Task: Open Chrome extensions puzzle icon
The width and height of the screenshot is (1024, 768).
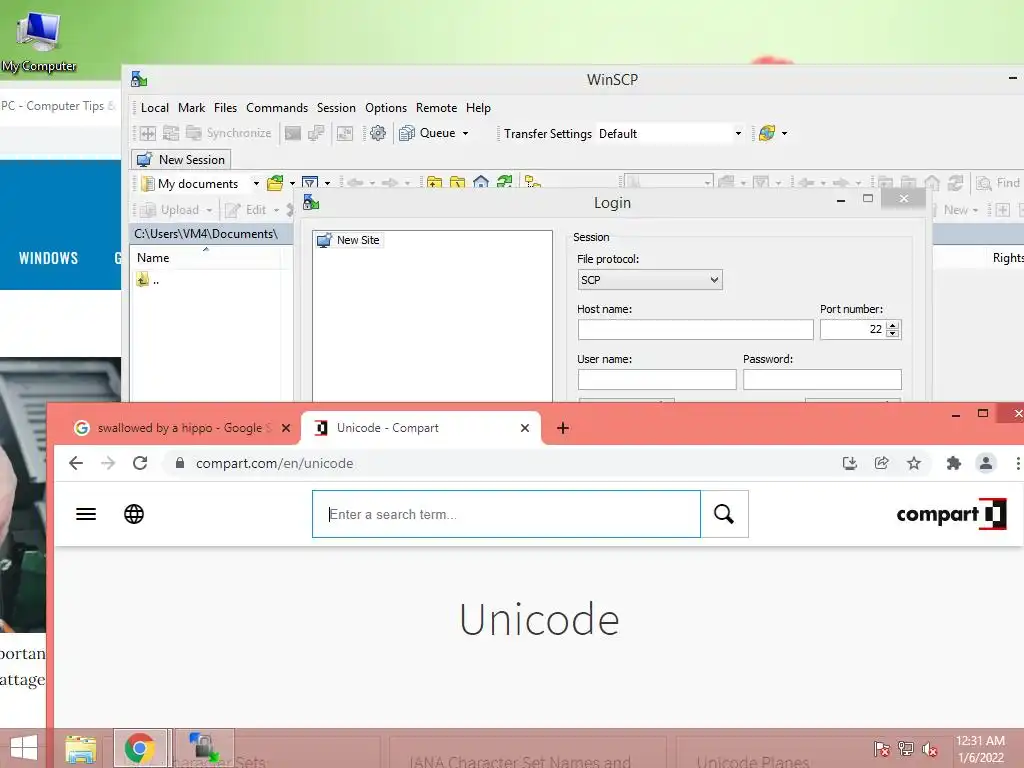Action: (x=953, y=463)
